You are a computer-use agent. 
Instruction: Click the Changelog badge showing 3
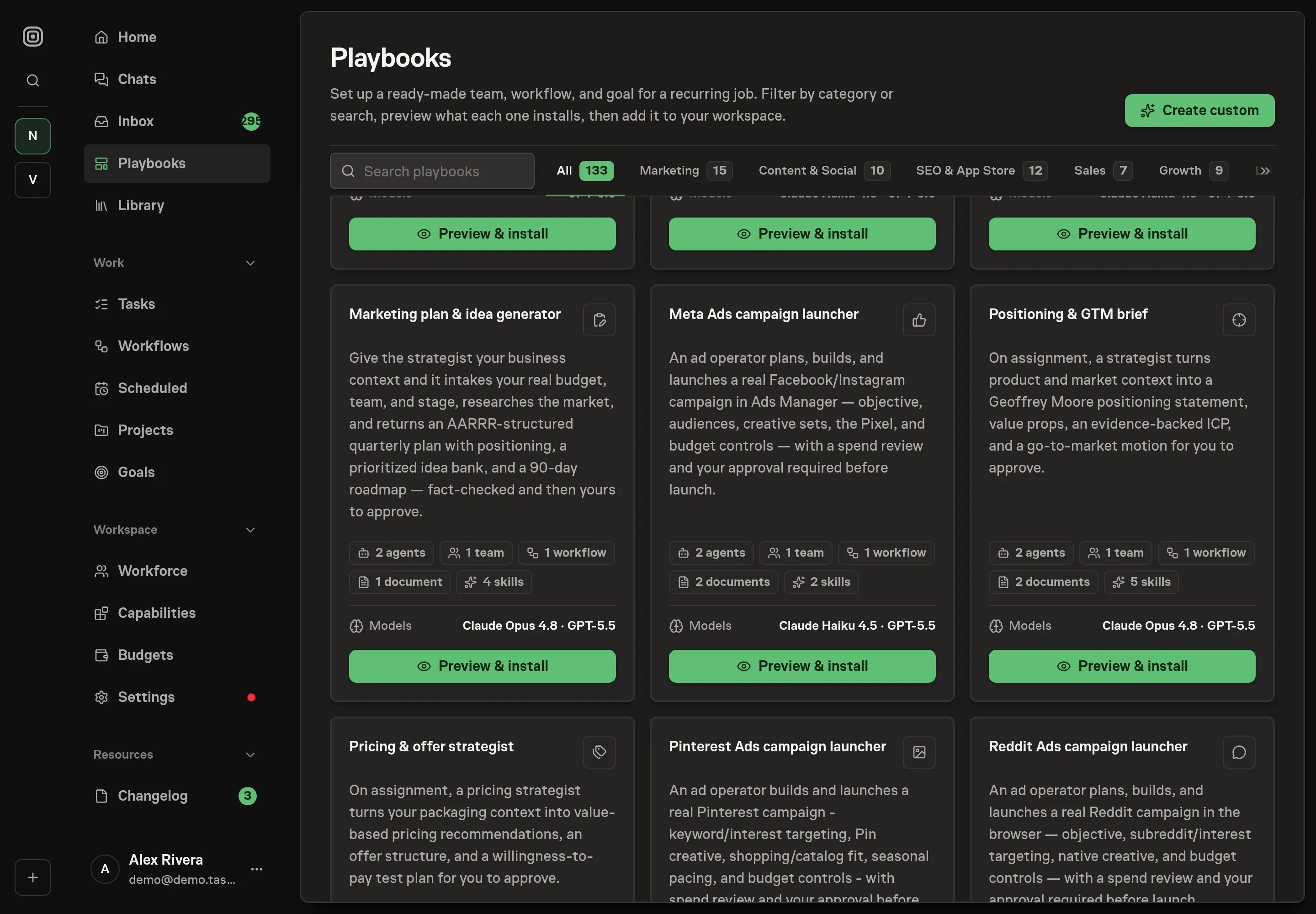pos(247,796)
